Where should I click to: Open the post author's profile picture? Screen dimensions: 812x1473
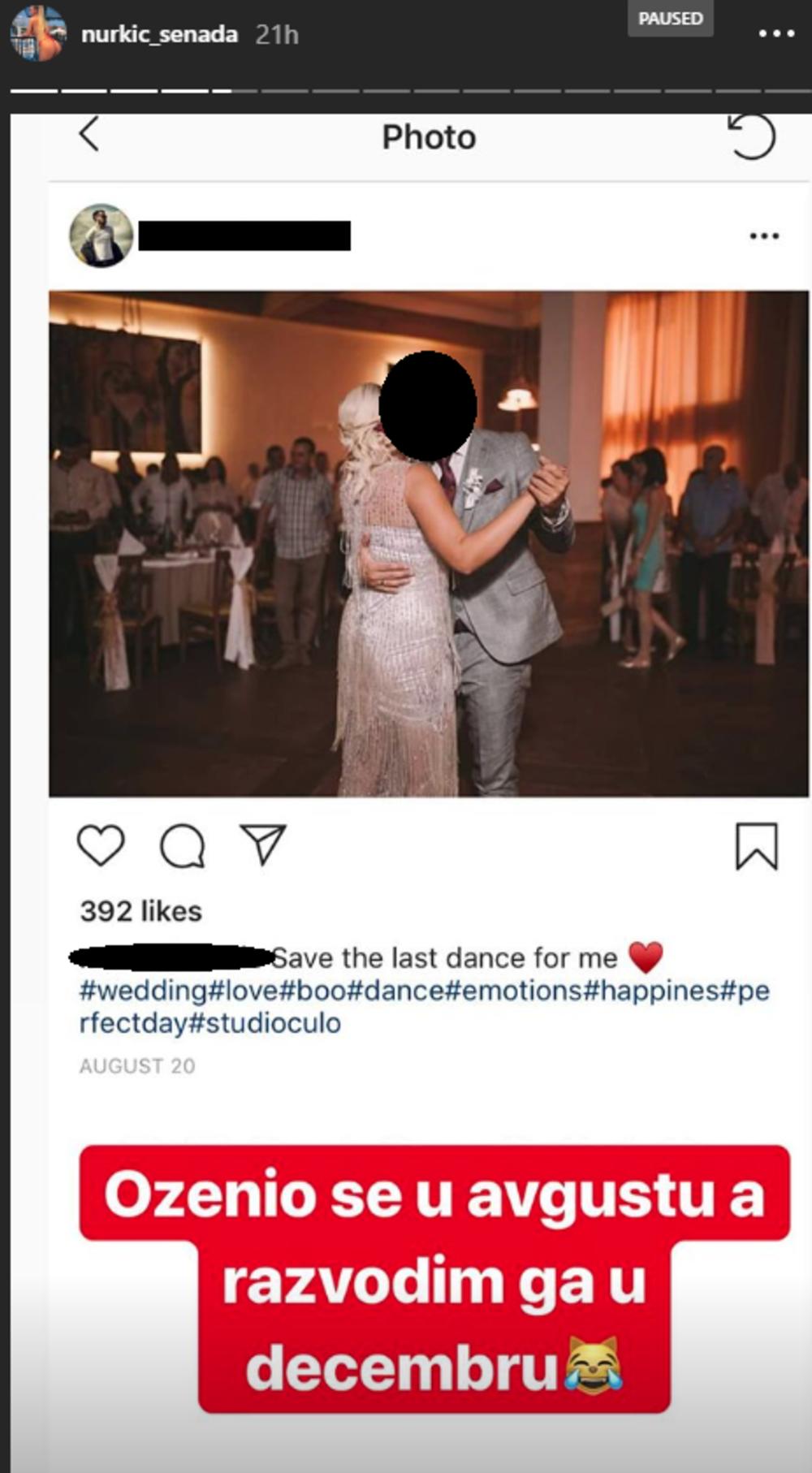click(x=101, y=235)
